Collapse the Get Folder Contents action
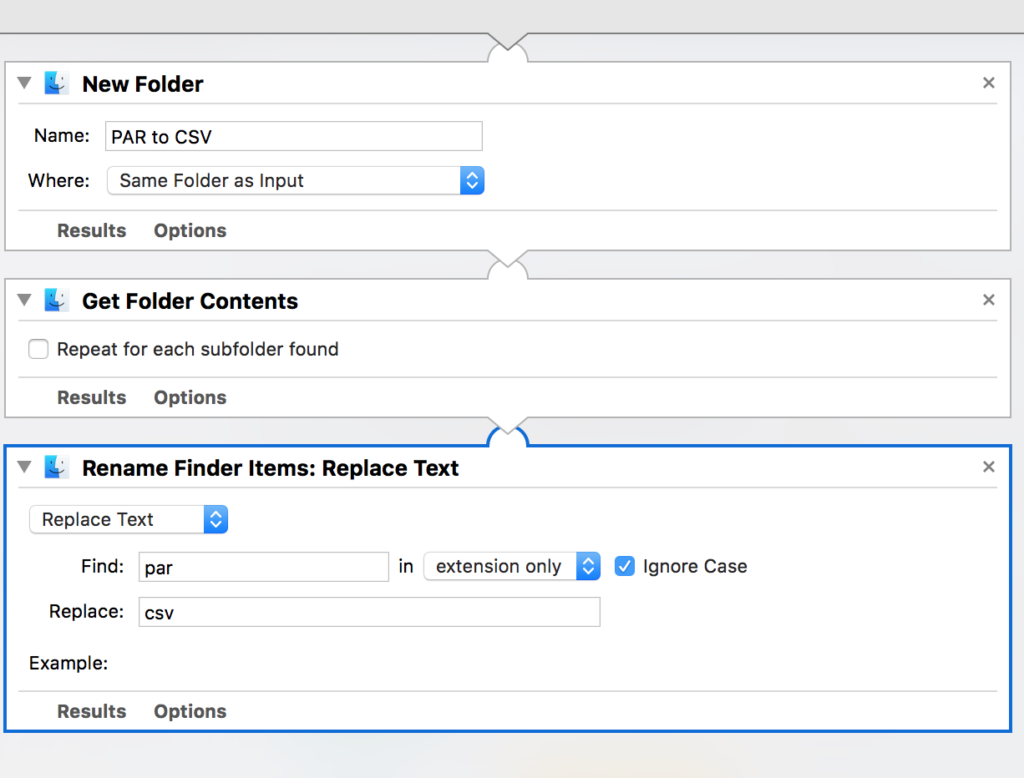 tap(25, 301)
